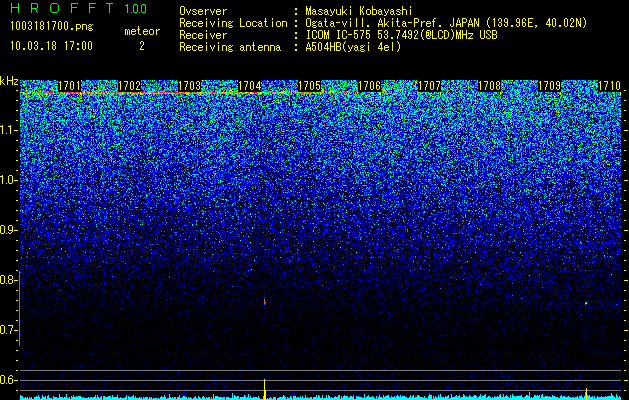629x400 pixels.
Task: Click the date stamp 10.03.18 17:00
Action: point(51,46)
